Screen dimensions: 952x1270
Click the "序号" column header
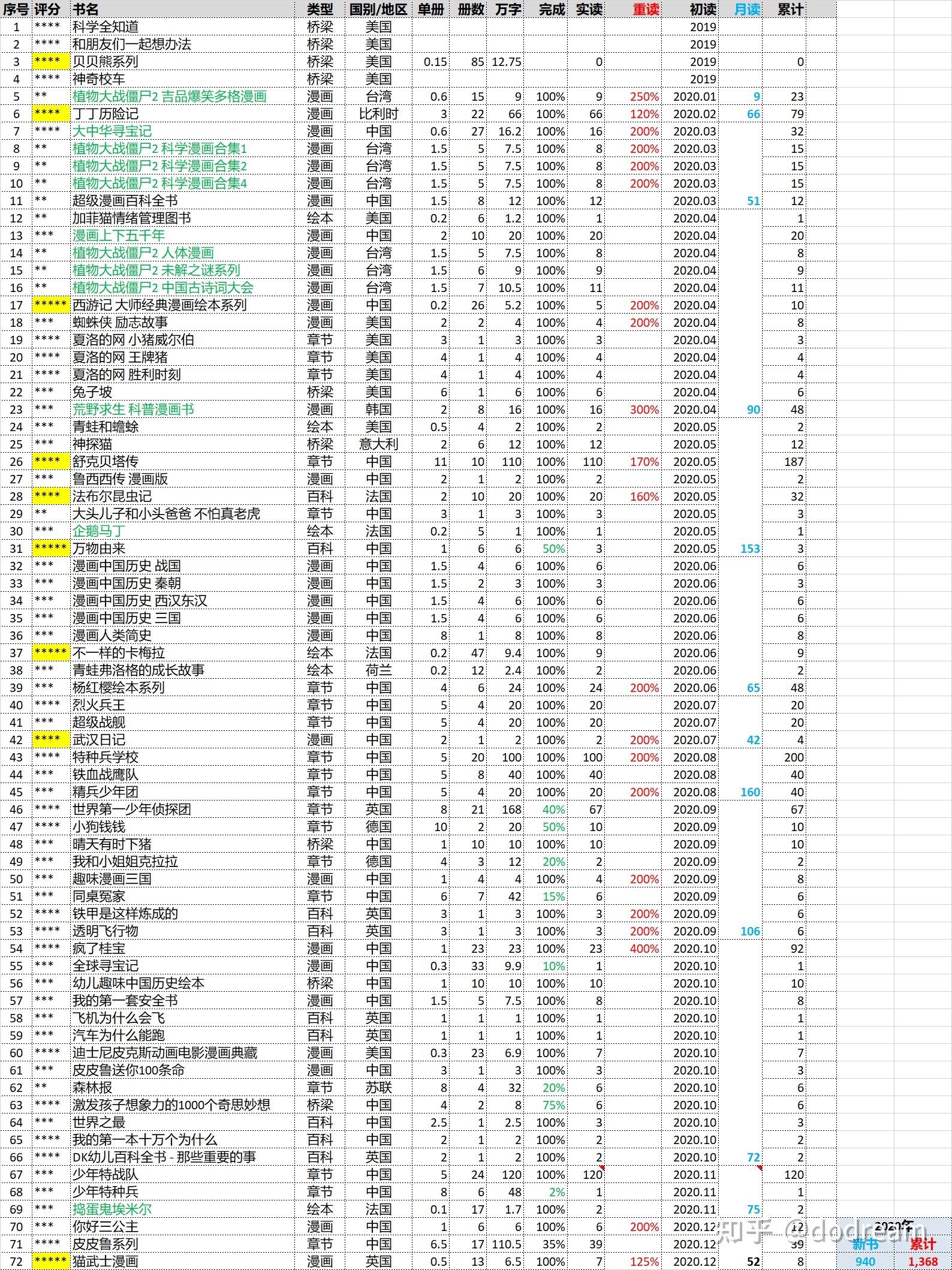point(16,9)
